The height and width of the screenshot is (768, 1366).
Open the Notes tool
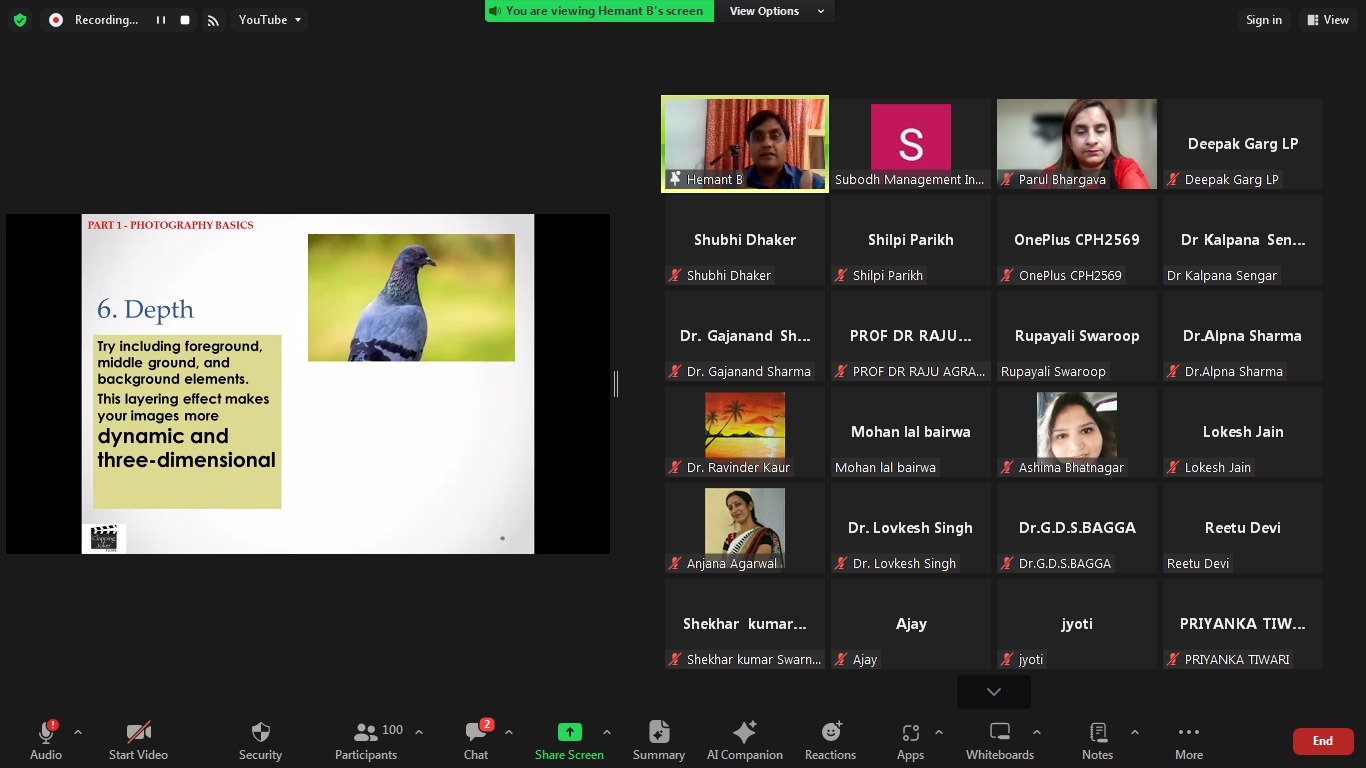(x=1097, y=740)
